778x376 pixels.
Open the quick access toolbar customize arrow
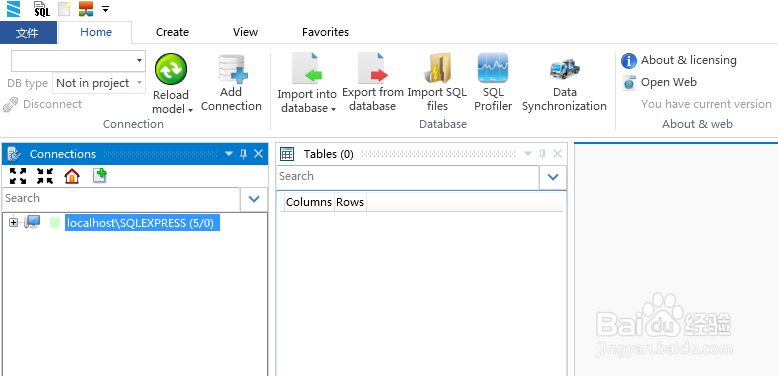[105, 8]
